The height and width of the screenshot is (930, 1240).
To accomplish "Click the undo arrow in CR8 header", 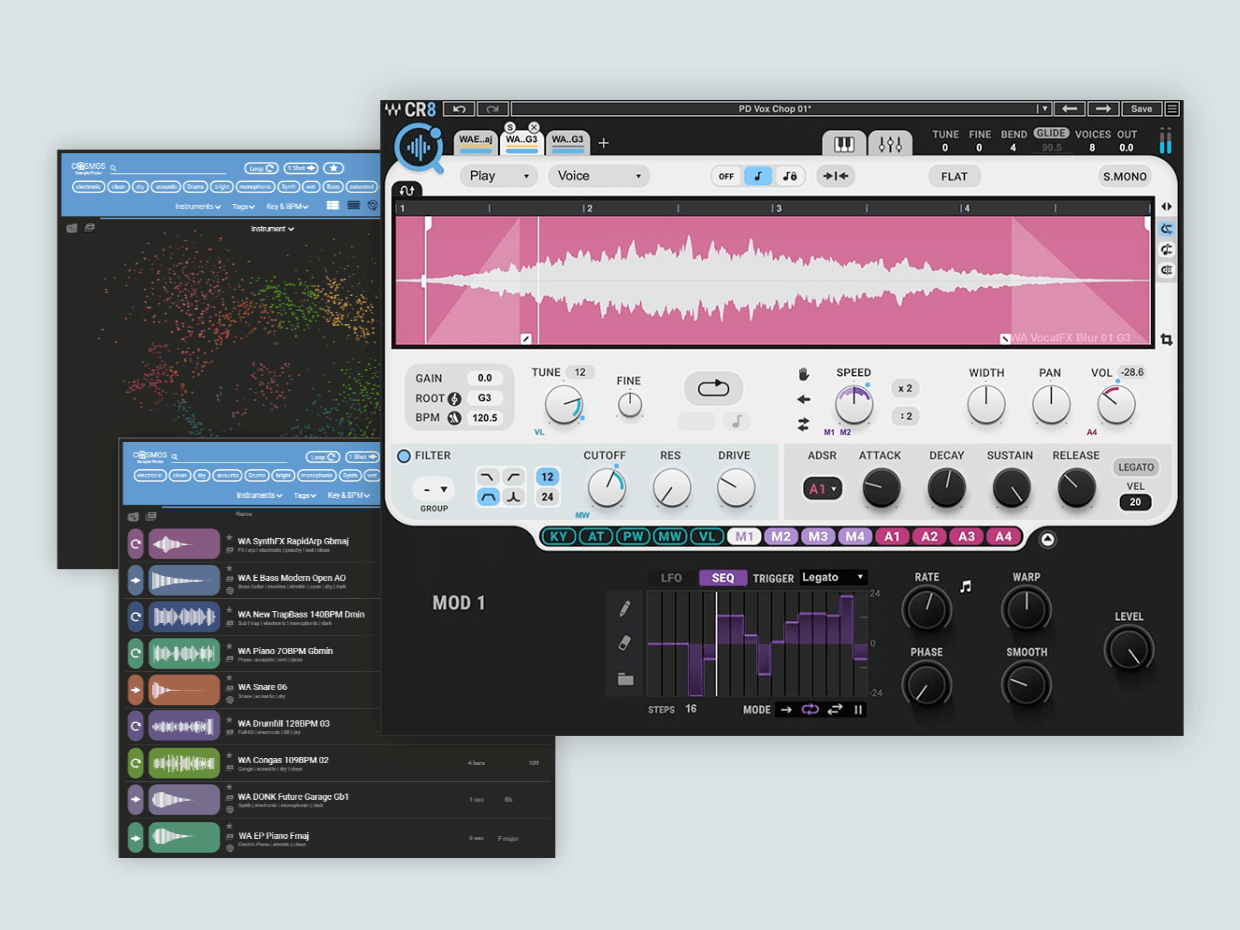I will 459,109.
